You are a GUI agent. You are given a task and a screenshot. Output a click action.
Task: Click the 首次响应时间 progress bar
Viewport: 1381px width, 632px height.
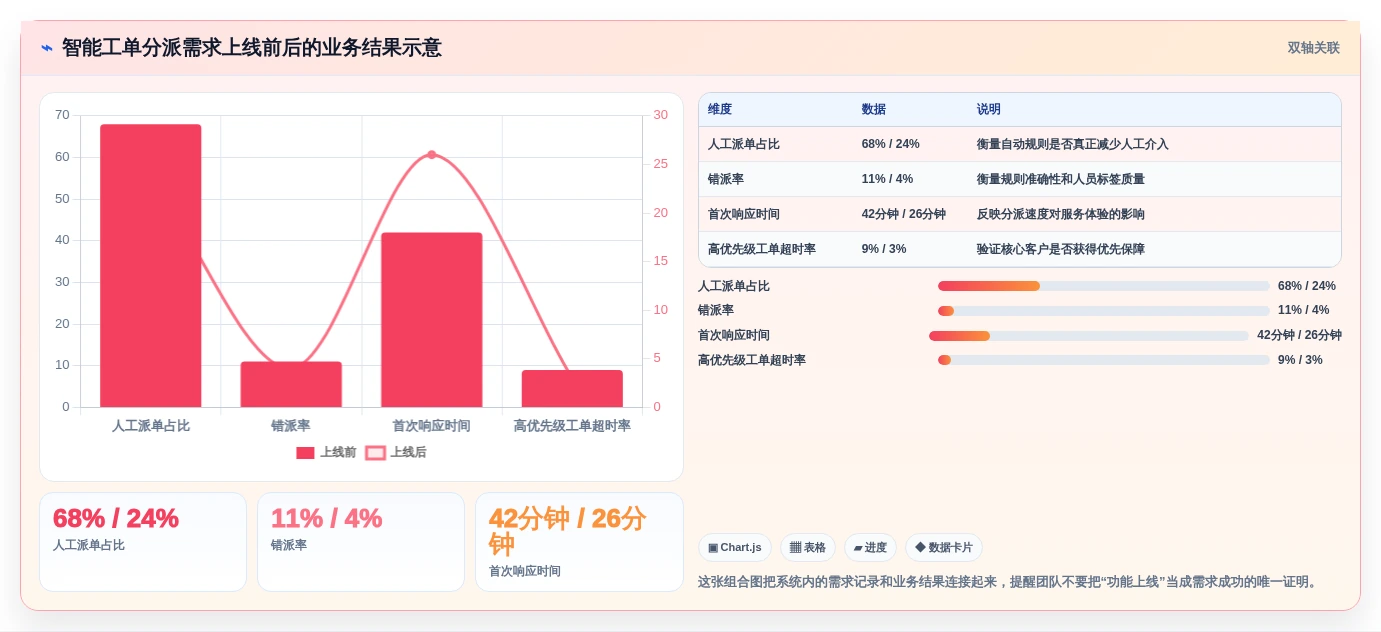(1089, 335)
